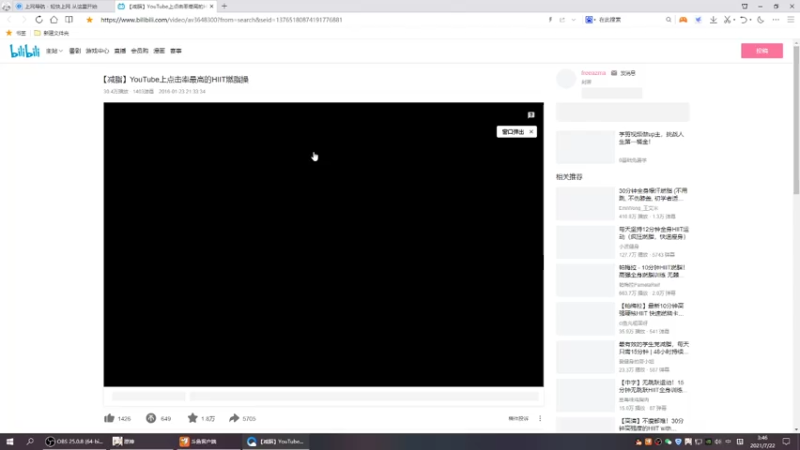Click the browser forward arrow
Screen dimensions: 800x450
[x=23, y=20]
